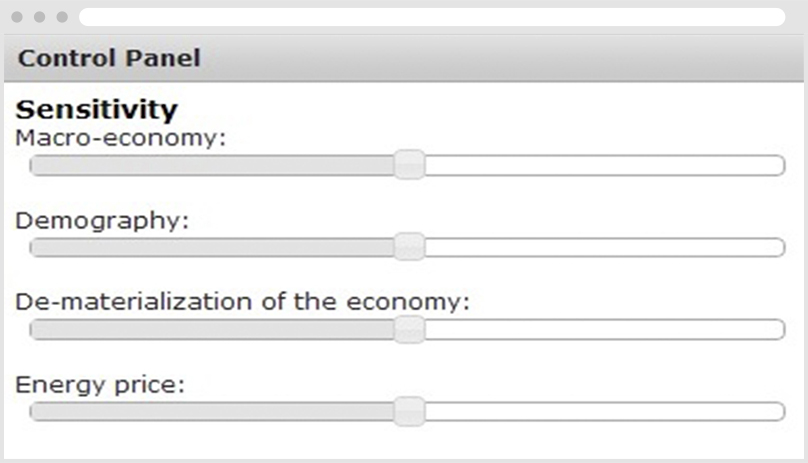Click the Macro-economy slider handle
Screen dimensions: 808x463
point(408,165)
